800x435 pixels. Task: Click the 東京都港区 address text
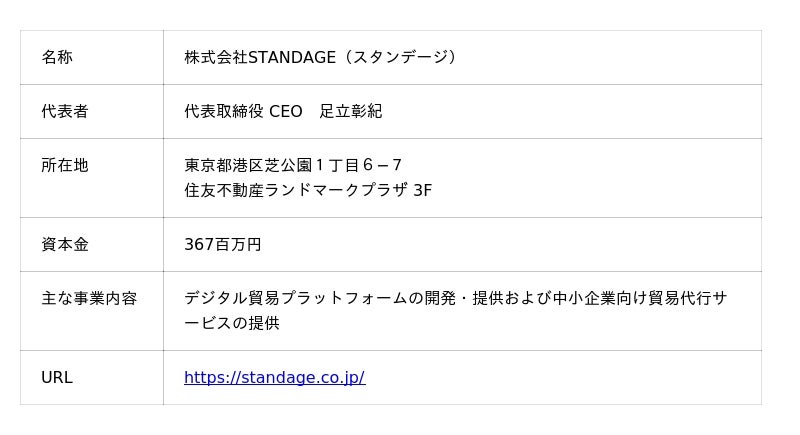click(x=224, y=166)
